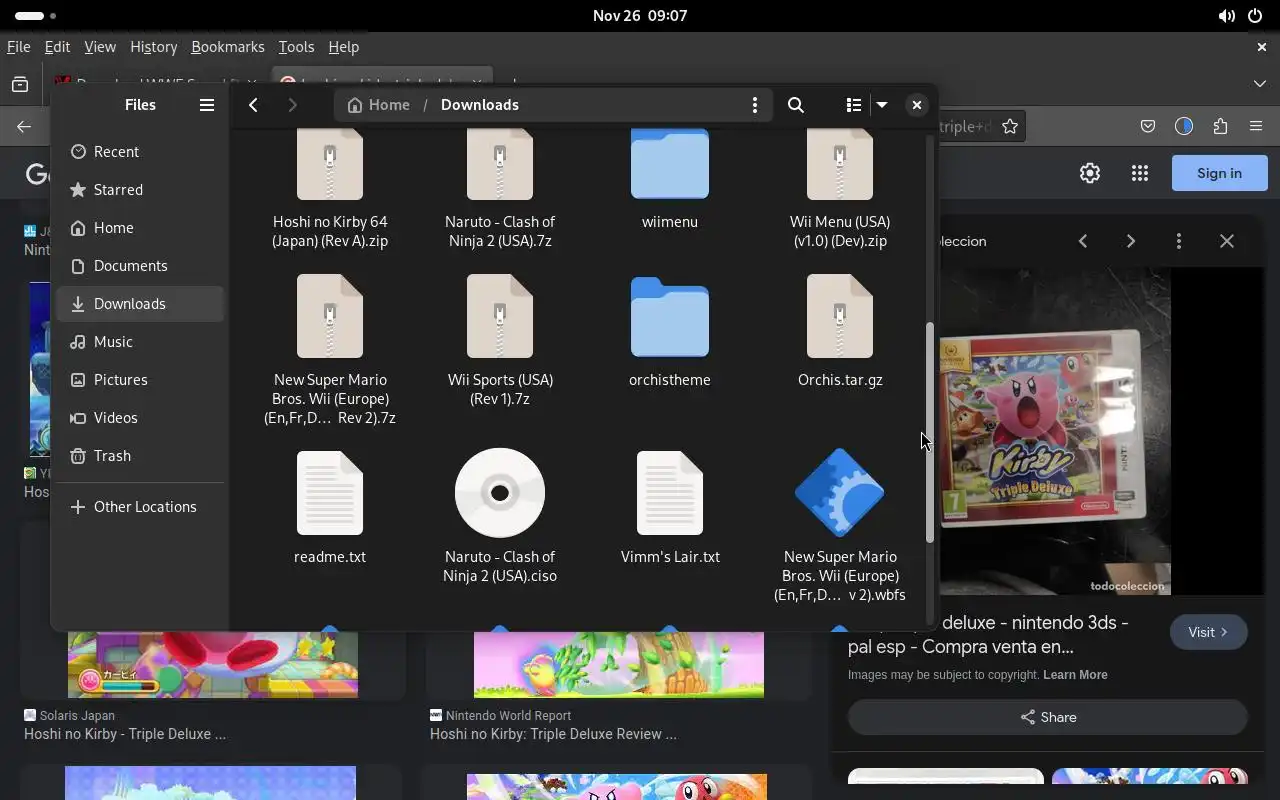Image resolution: width=1280 pixels, height=800 pixels.
Task: Open system power menu
Action: click(1255, 16)
